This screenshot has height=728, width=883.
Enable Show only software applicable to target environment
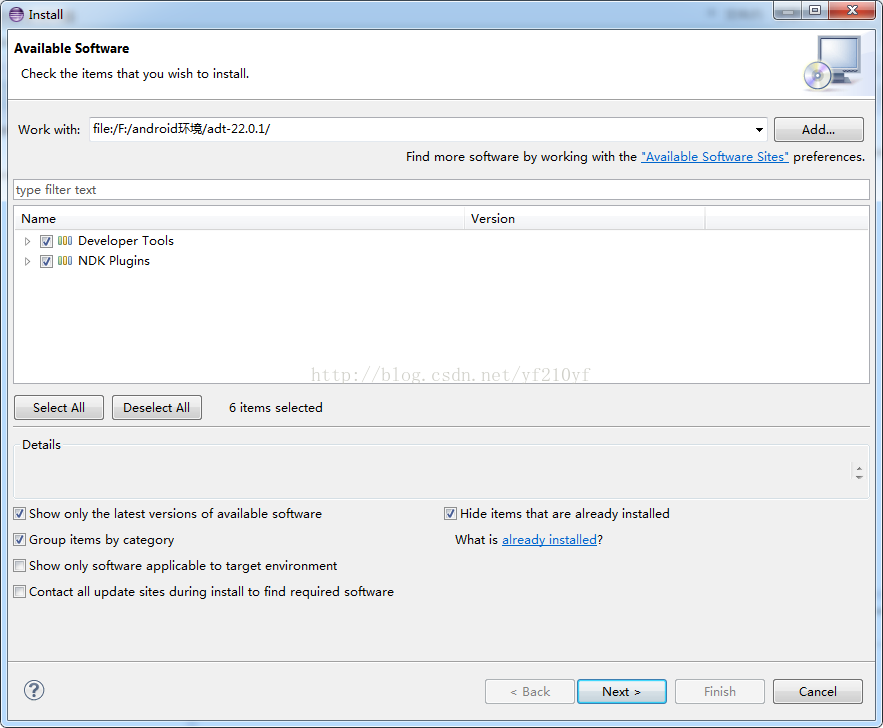click(20, 565)
